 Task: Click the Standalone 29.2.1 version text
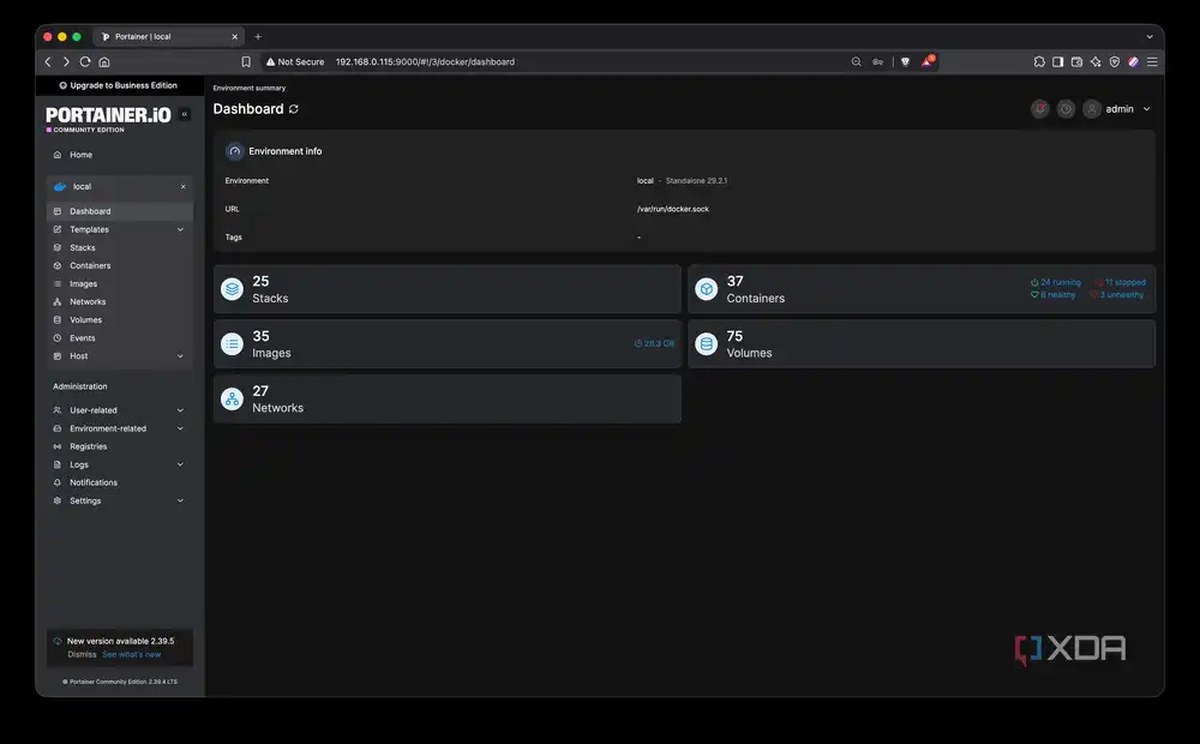(696, 181)
